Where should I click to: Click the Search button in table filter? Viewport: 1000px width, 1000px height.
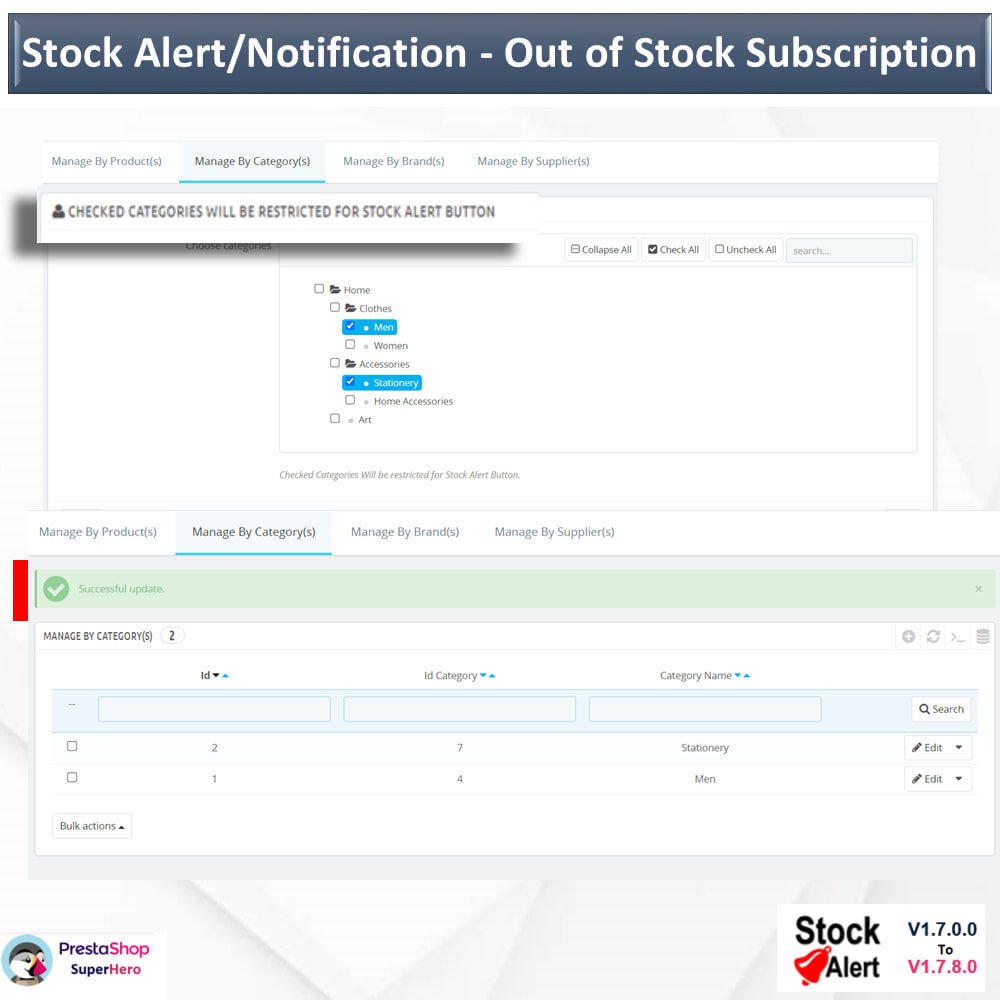coord(941,709)
